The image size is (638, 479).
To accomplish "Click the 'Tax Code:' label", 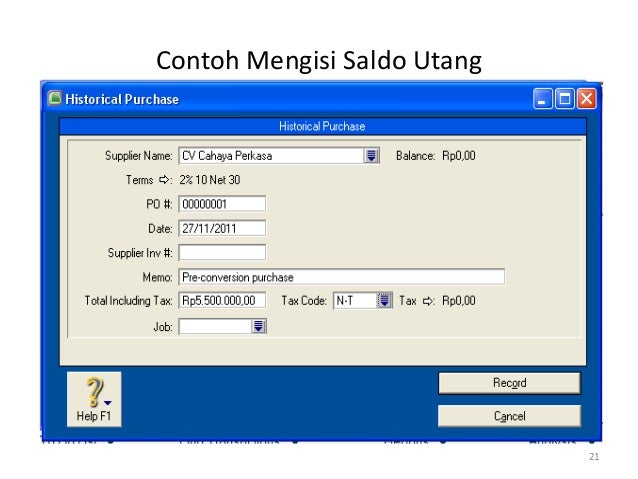I will (x=304, y=301).
